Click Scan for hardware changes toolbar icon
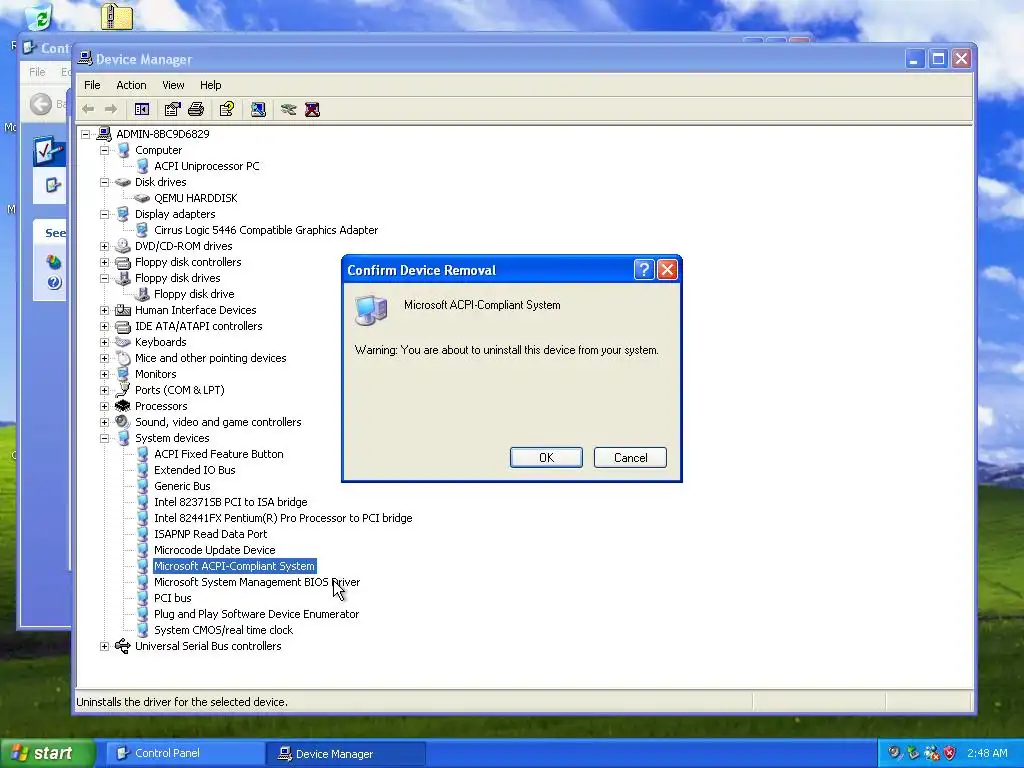1024x768 pixels. click(x=258, y=110)
